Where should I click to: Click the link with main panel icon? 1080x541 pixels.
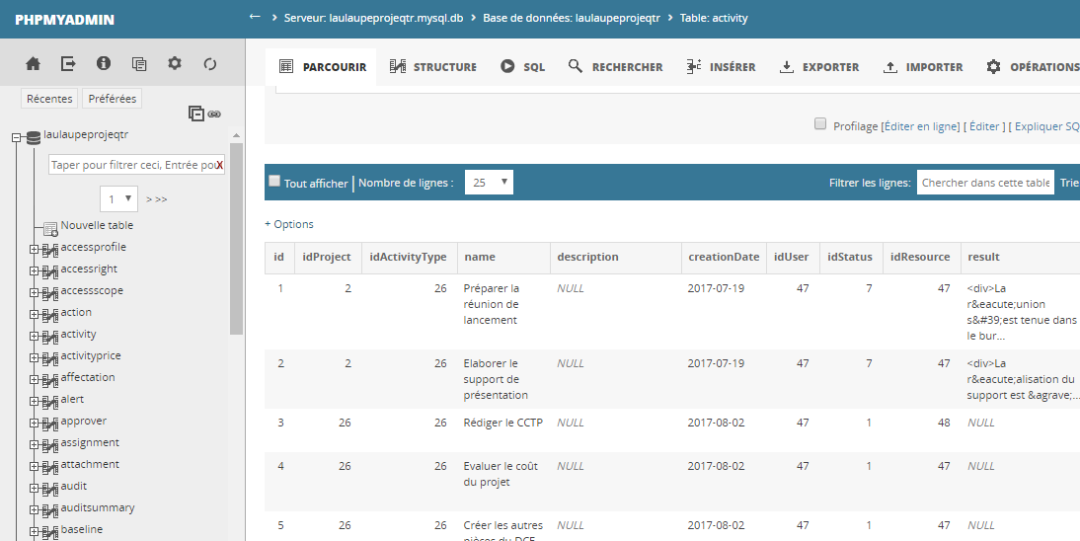pyautogui.click(x=214, y=114)
